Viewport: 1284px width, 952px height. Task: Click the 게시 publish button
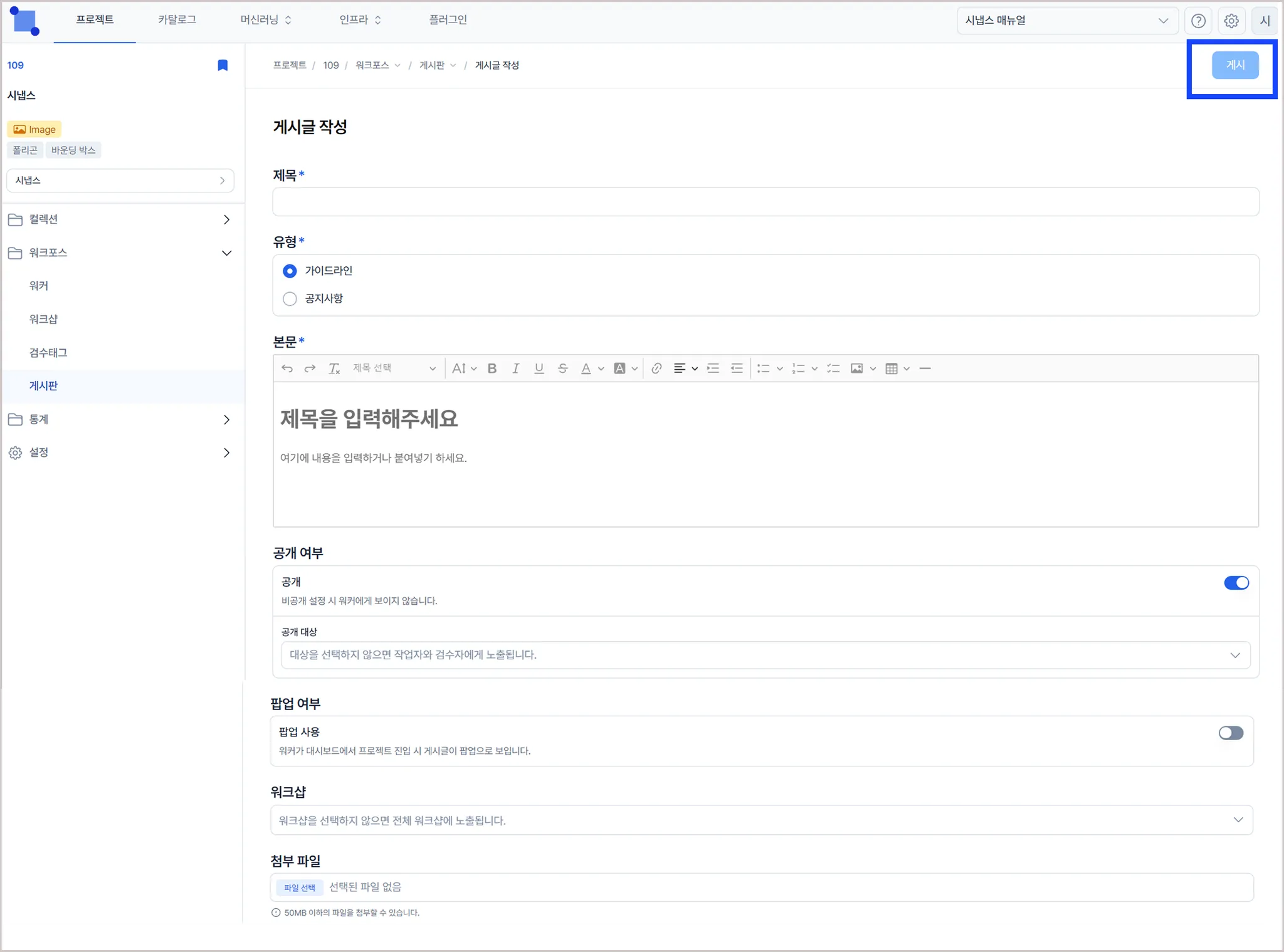coord(1234,65)
